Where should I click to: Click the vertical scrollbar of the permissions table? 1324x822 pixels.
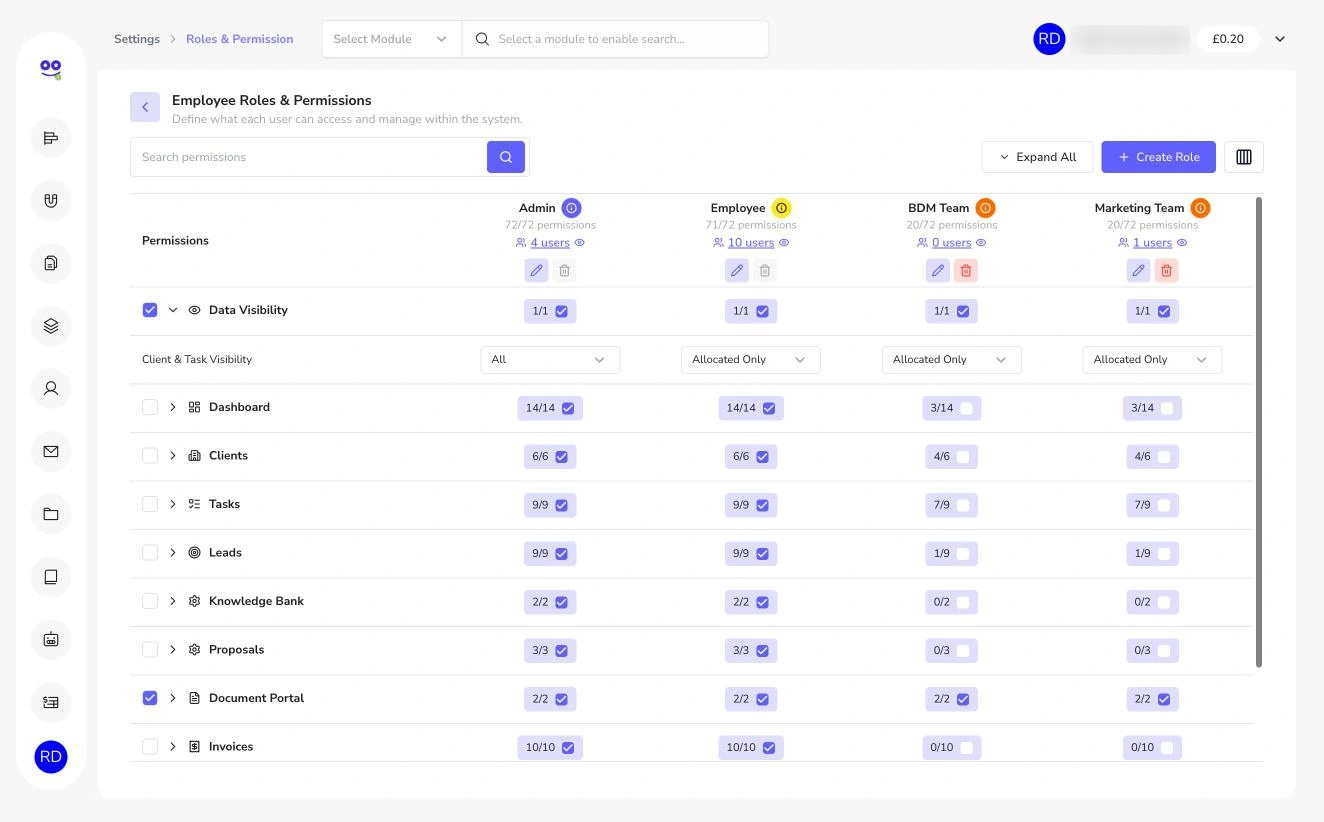click(1259, 432)
